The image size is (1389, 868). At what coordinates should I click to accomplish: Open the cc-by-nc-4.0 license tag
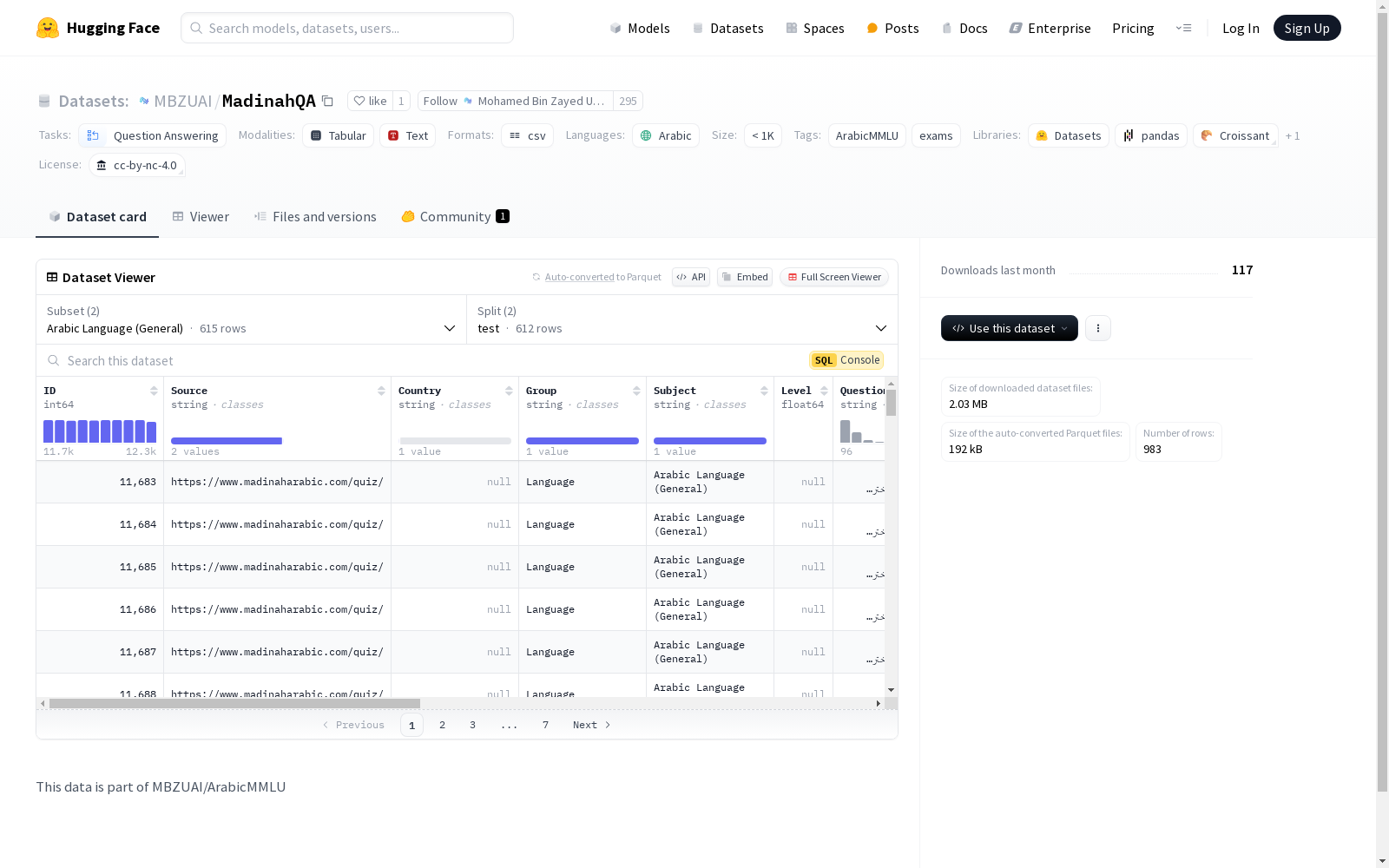coord(137,165)
